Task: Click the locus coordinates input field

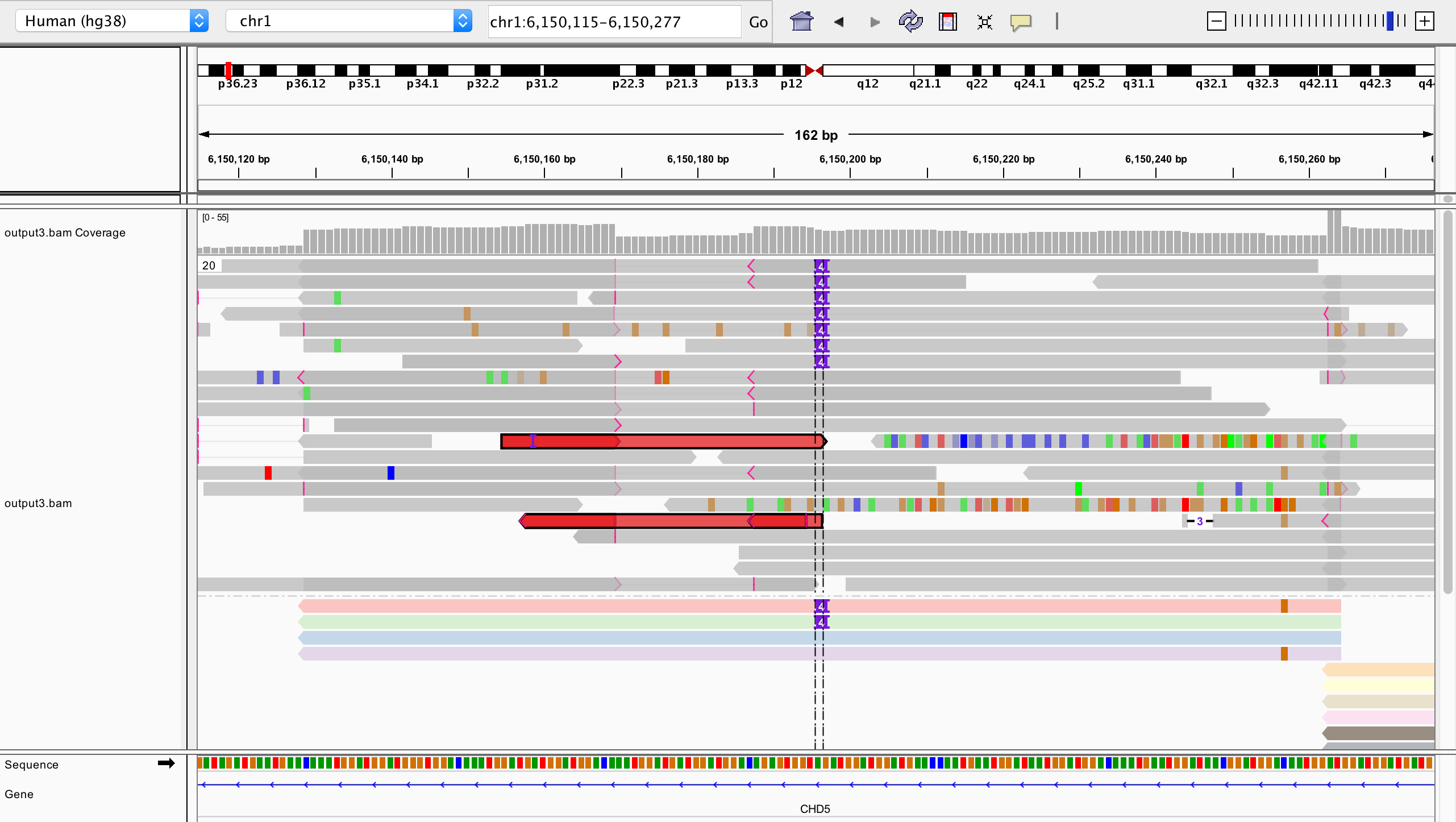Action: pos(614,22)
